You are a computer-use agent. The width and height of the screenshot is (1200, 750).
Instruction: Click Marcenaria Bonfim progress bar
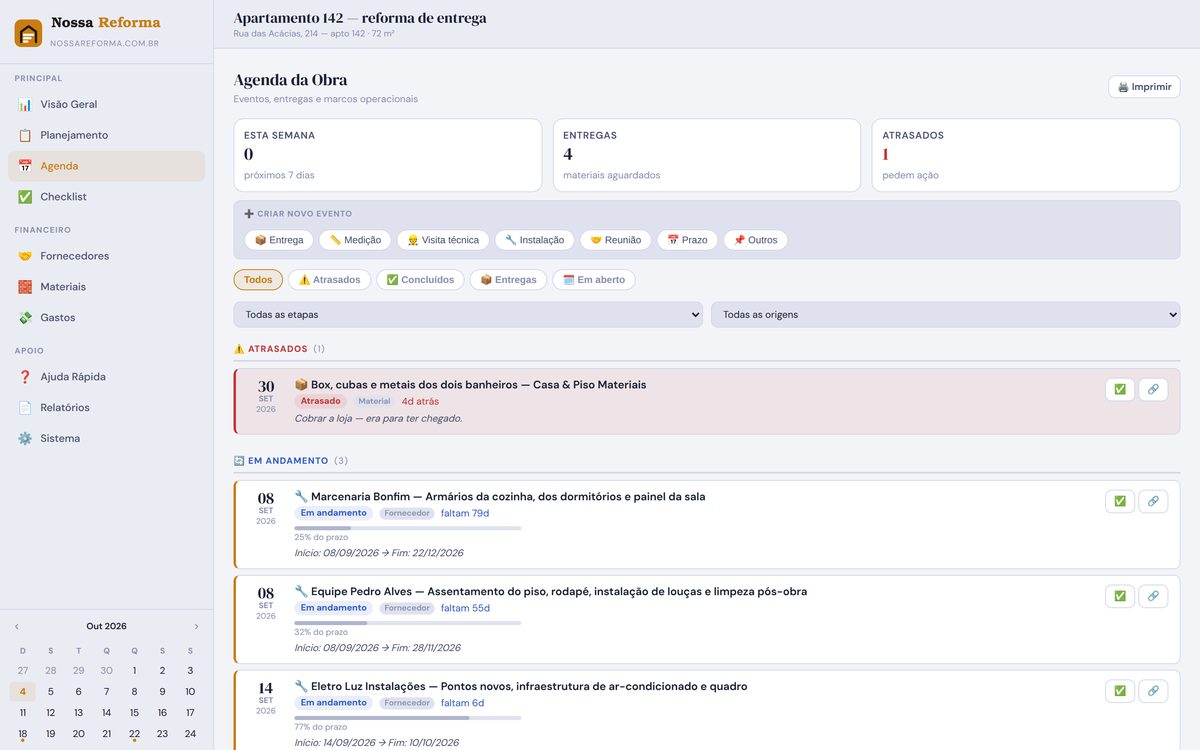coord(408,528)
